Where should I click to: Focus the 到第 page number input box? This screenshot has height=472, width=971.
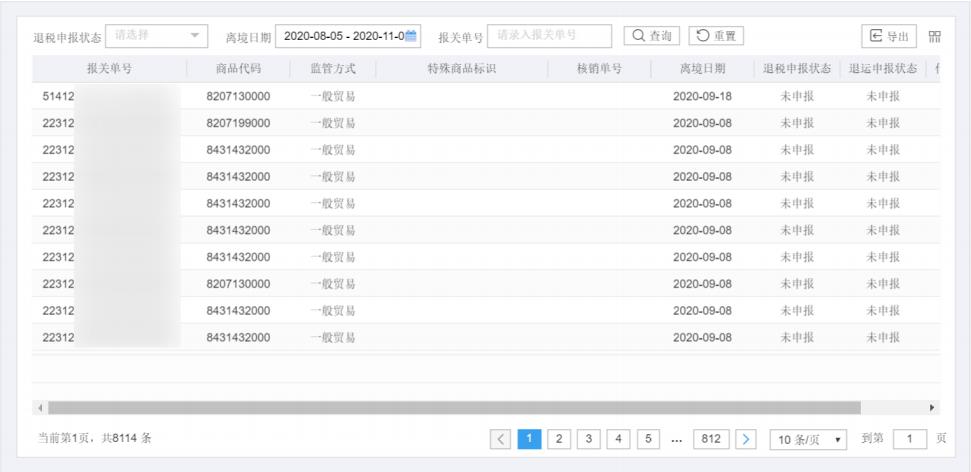[x=909, y=439]
